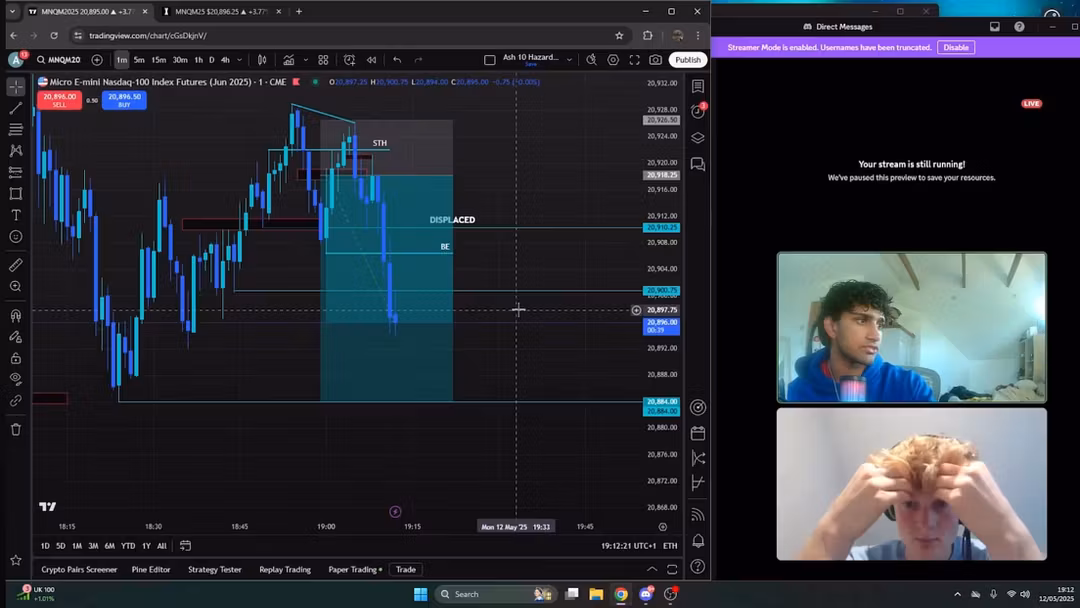Open the Ash 10 Hazard layout dropdown
The image size is (1080, 608).
pos(569,60)
